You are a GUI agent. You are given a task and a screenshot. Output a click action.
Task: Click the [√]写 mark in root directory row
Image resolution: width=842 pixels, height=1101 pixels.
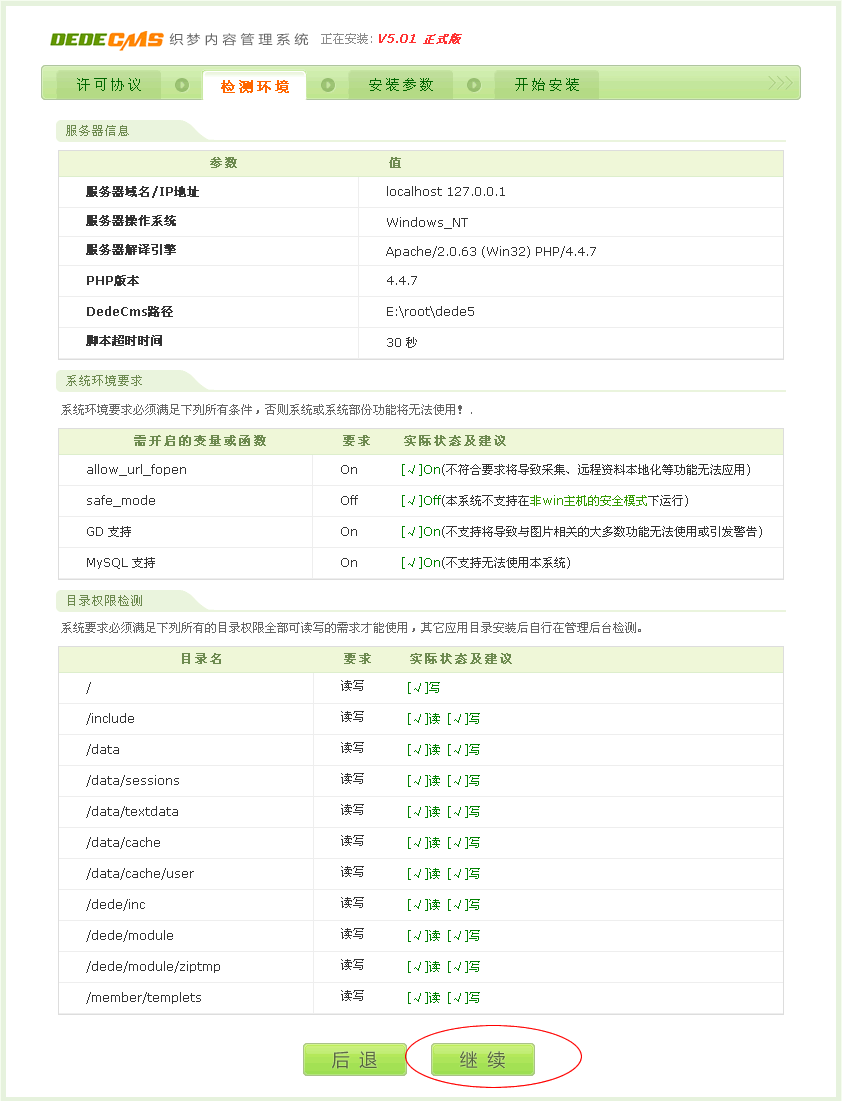(423, 687)
